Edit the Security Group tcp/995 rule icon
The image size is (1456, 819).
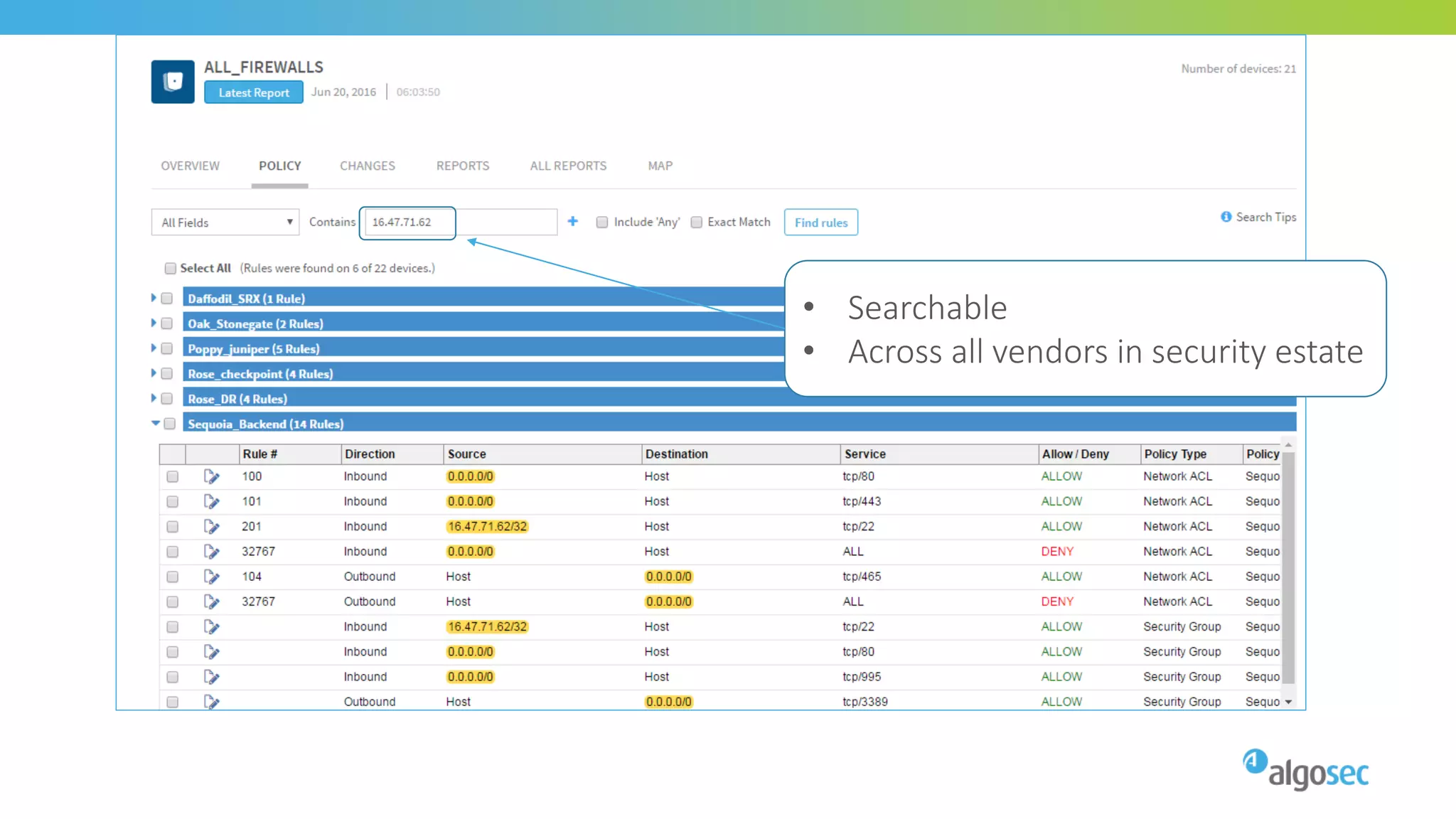click(211, 677)
